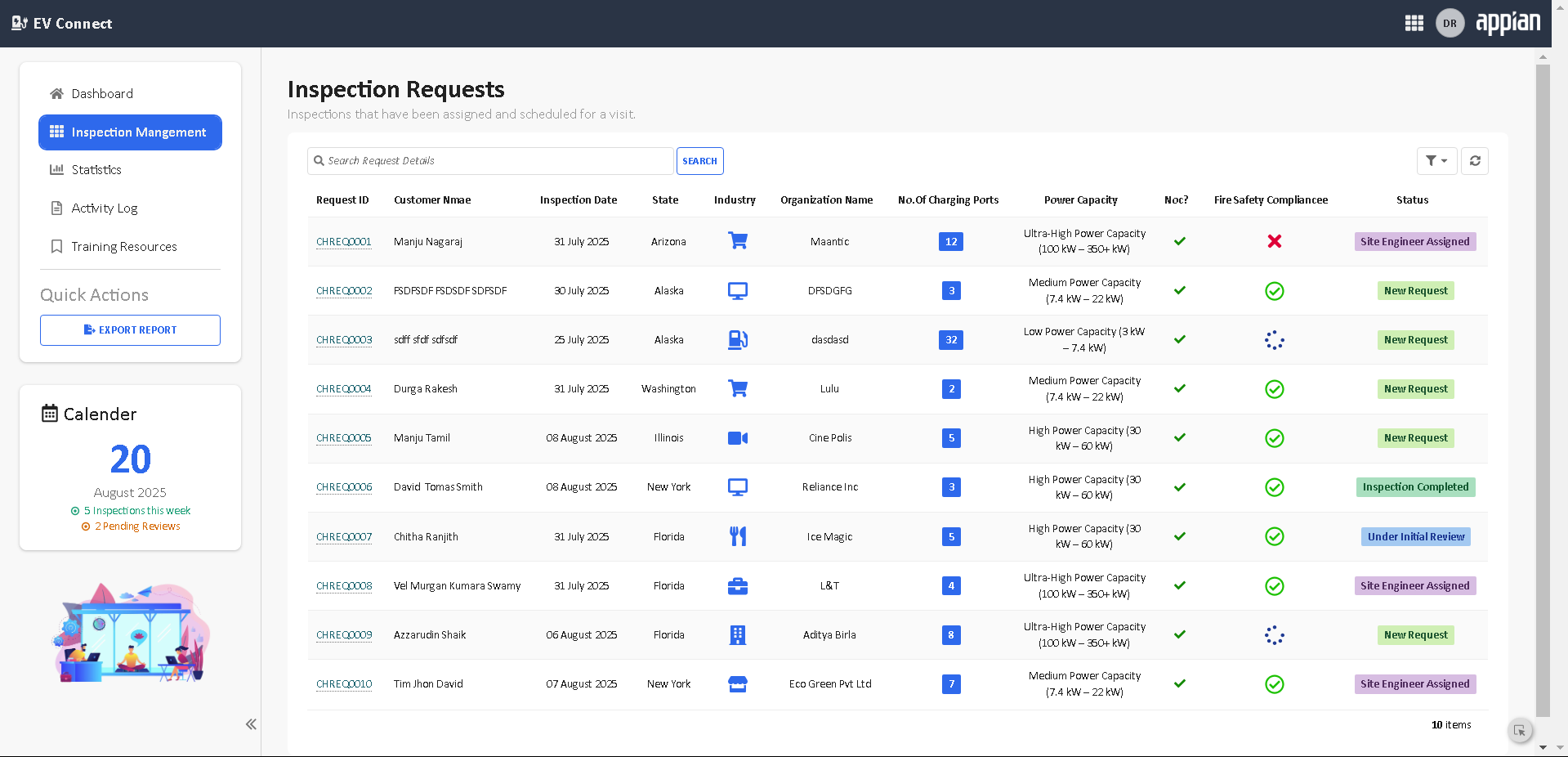Click fire safety checkmark for CHREQ0002 row
This screenshot has height=757, width=1568.
1274,291
